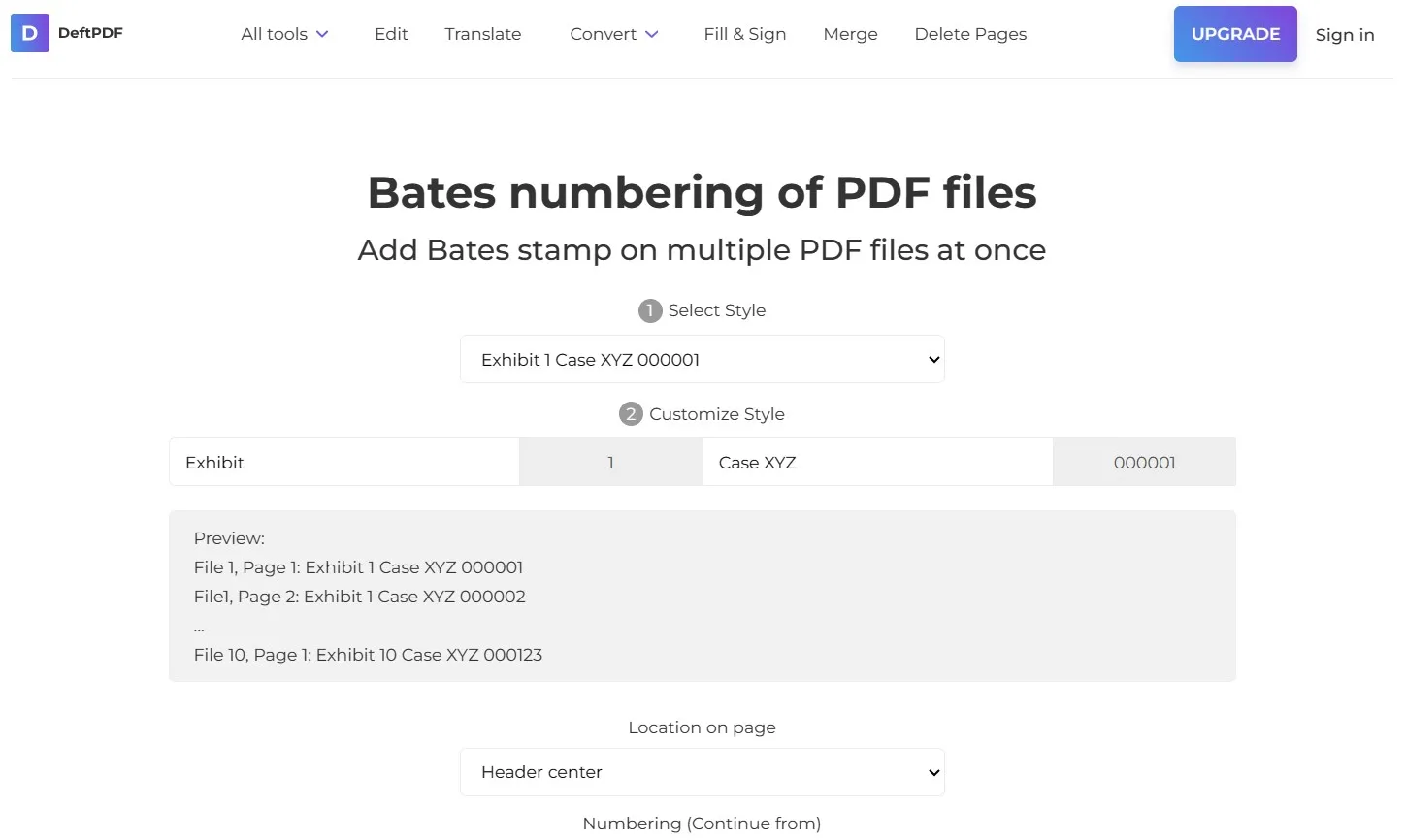Click inside the Preview box
Viewport: 1405px width, 840px height.
pyautogui.click(x=702, y=596)
